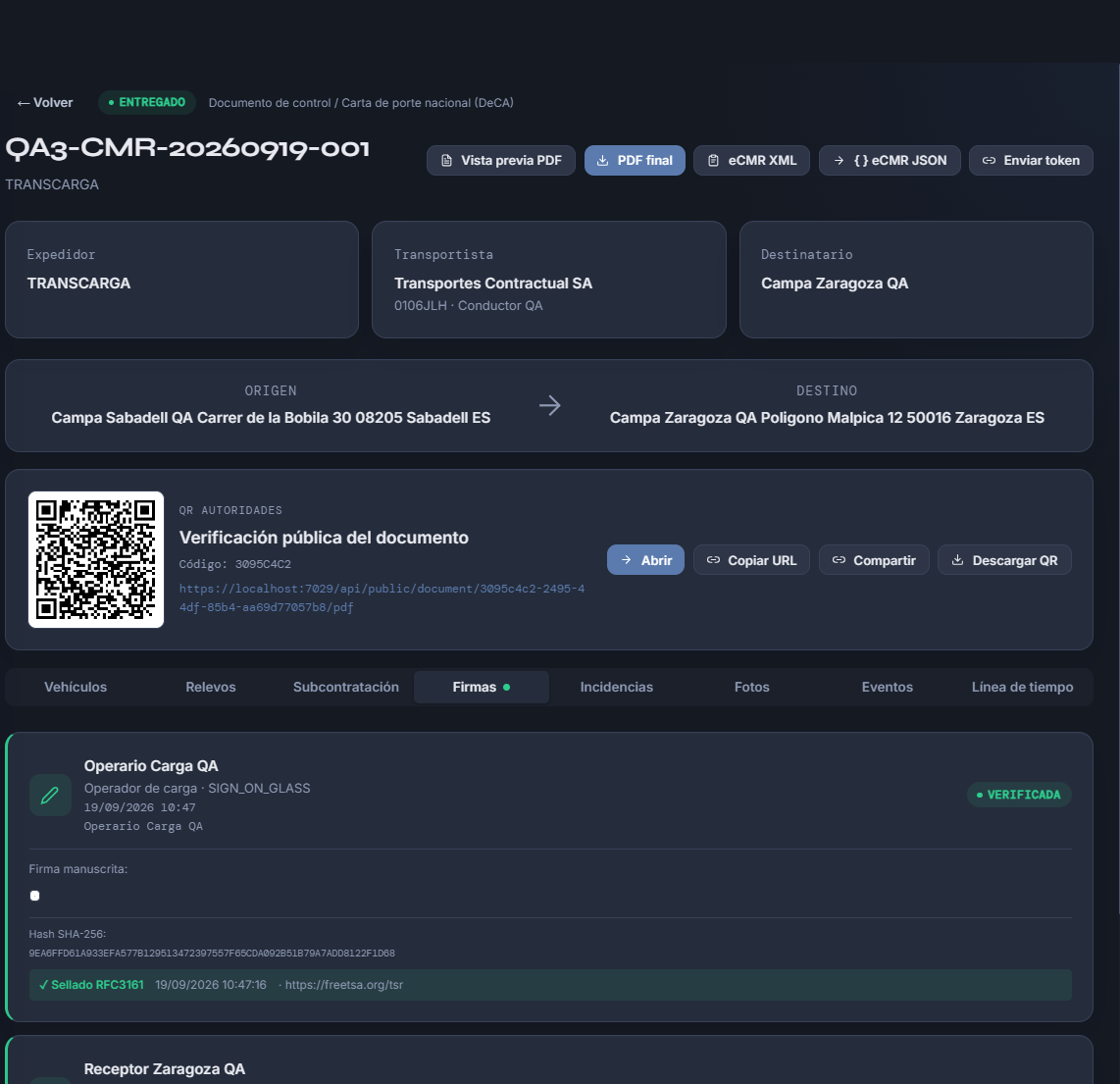Open the Línea de tiempo tab
This screenshot has width=1120, height=1084.
click(x=1022, y=687)
